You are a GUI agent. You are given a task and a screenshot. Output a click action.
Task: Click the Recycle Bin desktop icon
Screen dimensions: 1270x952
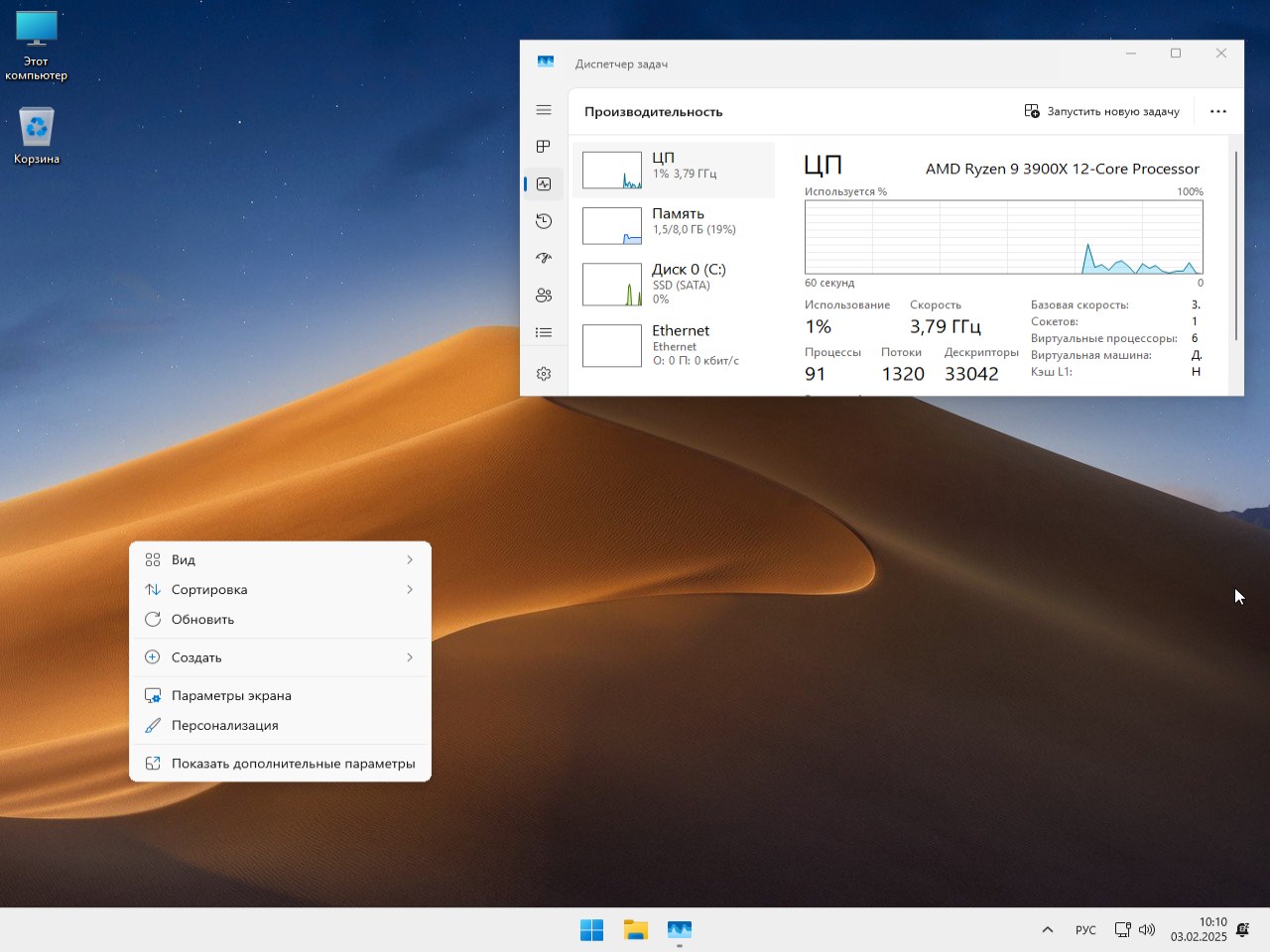[x=37, y=136]
